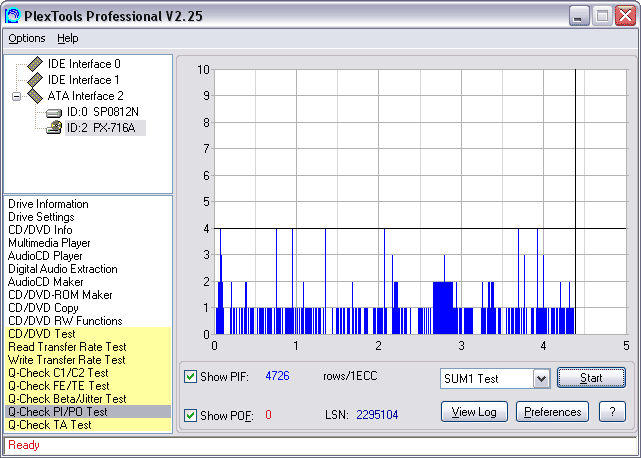
Task: Click the IDE Interface 1 chip icon
Action: (35, 80)
